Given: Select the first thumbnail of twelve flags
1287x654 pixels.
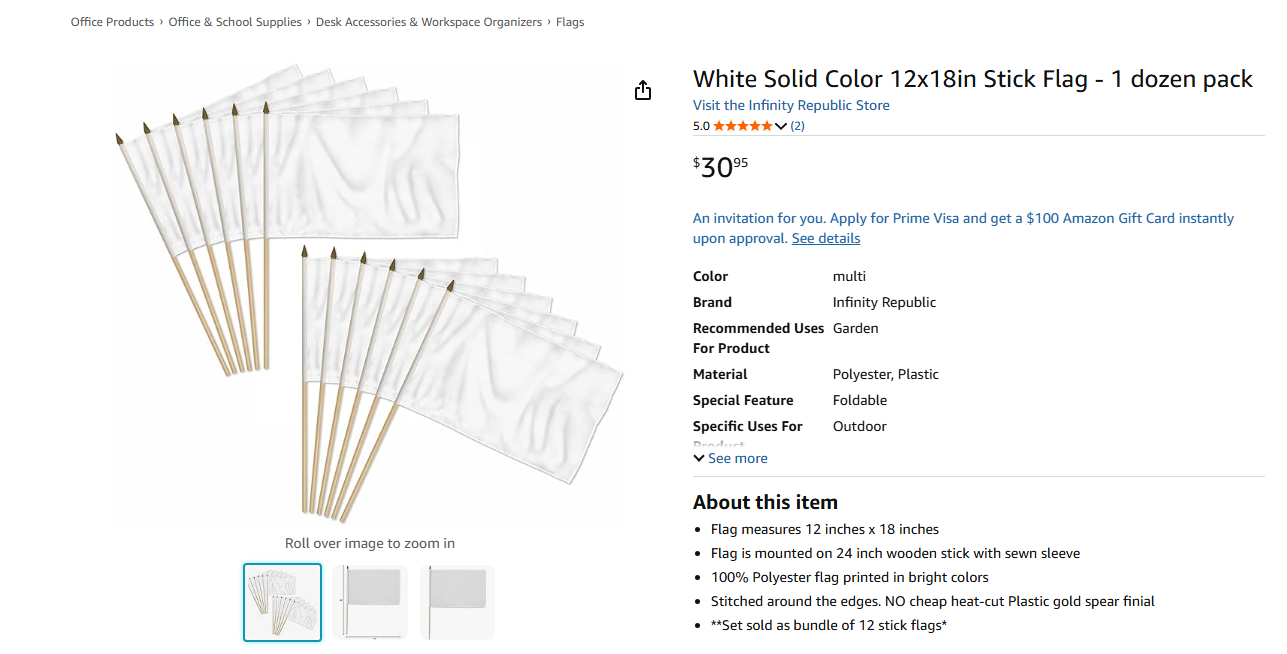Looking at the screenshot, I should point(283,602).
